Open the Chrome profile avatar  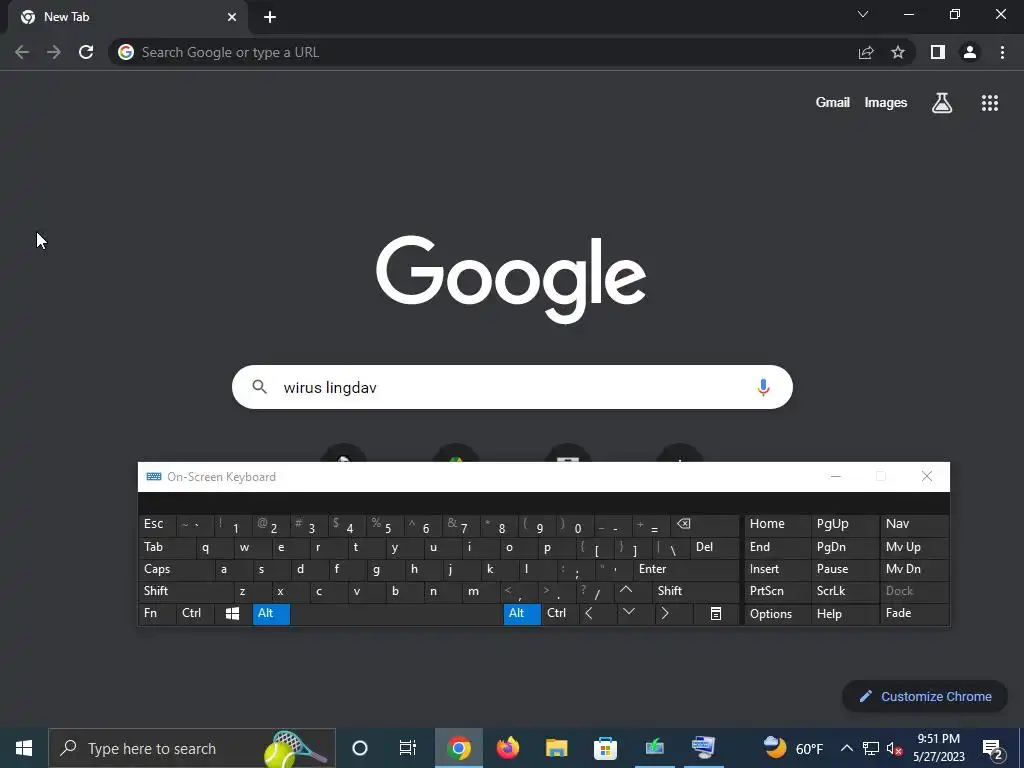(970, 52)
